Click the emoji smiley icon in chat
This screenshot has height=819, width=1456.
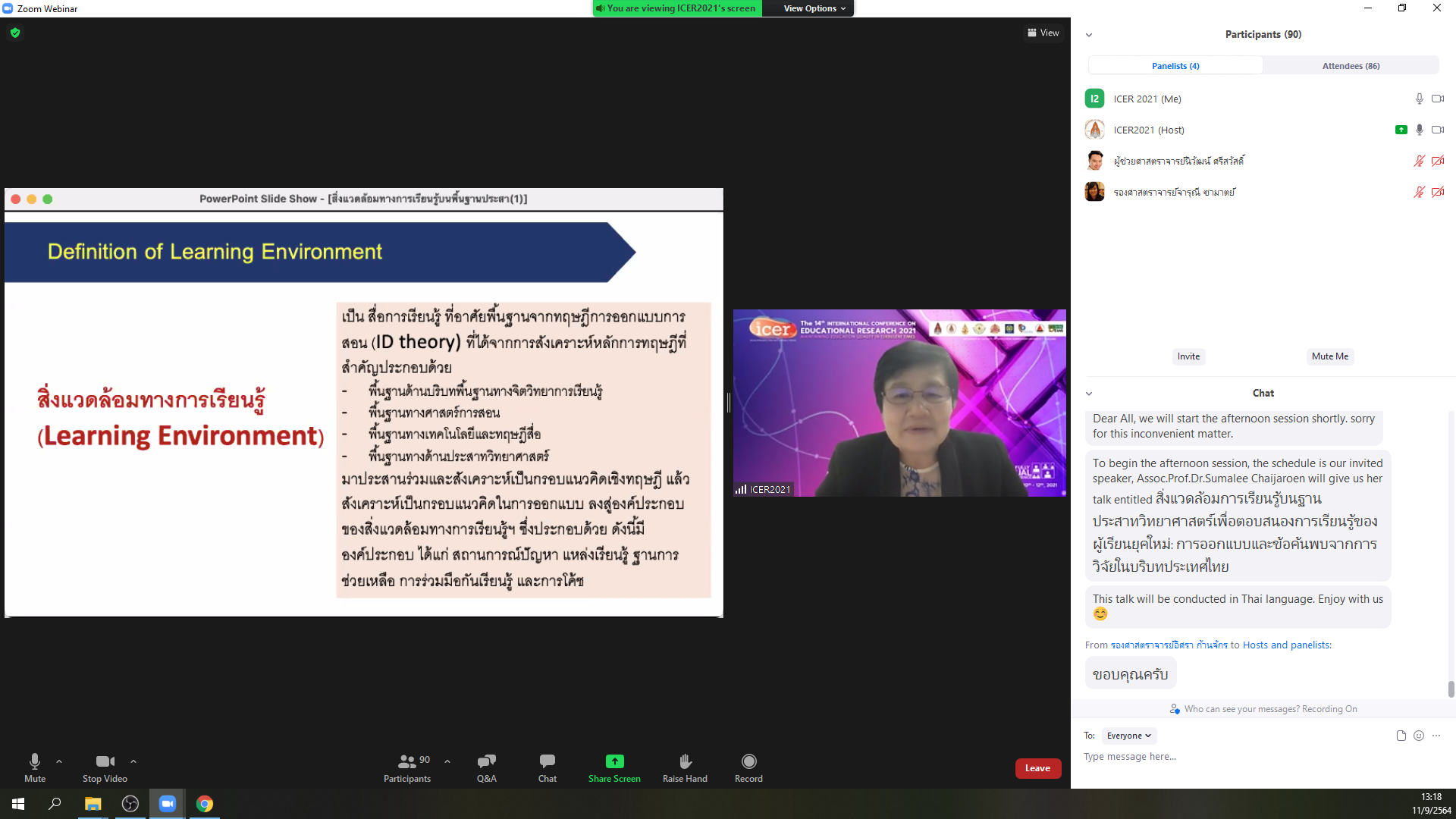1419,736
